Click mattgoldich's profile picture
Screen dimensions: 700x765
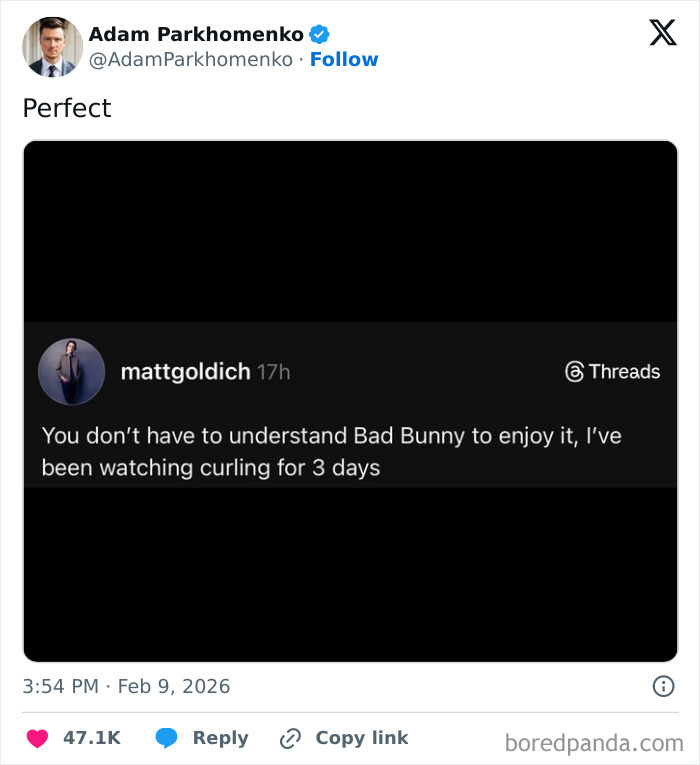pyautogui.click(x=71, y=372)
